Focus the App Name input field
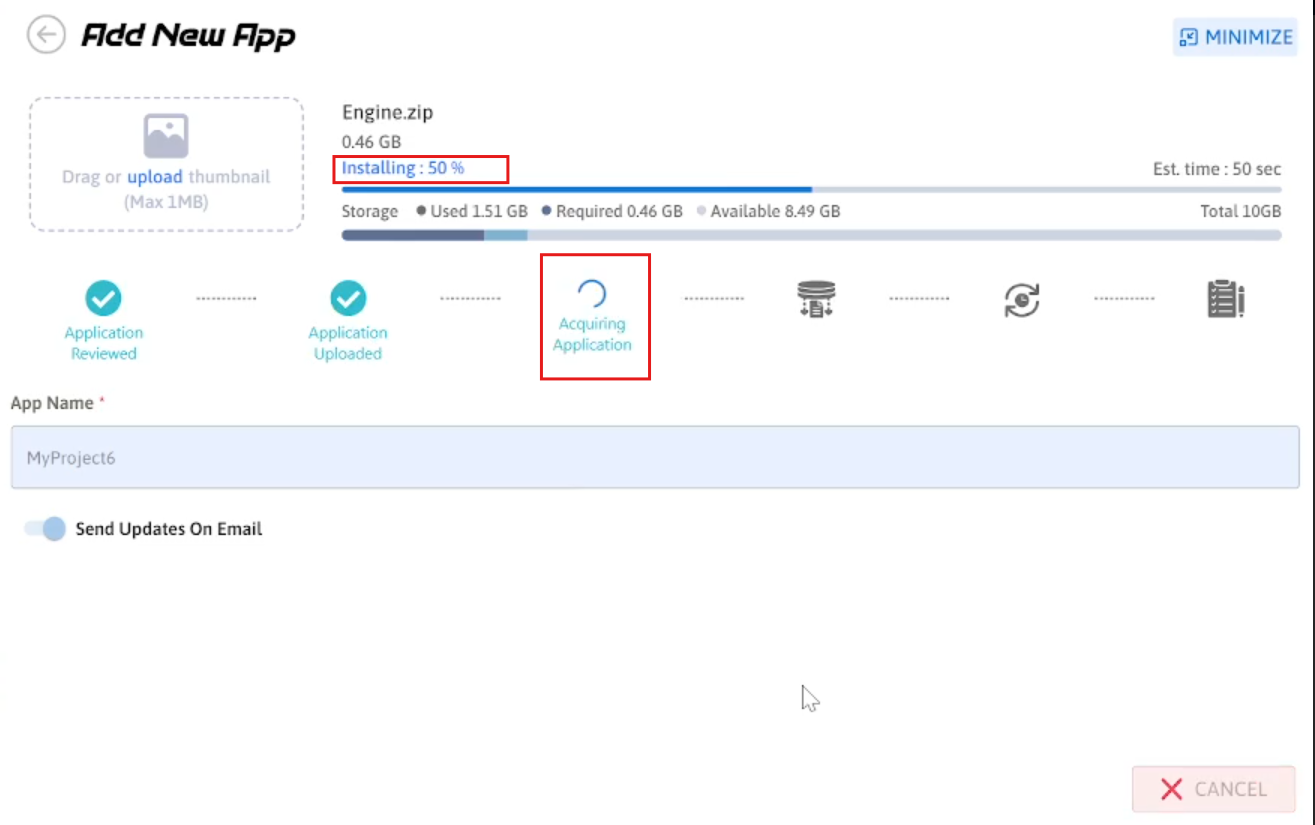 click(x=655, y=458)
